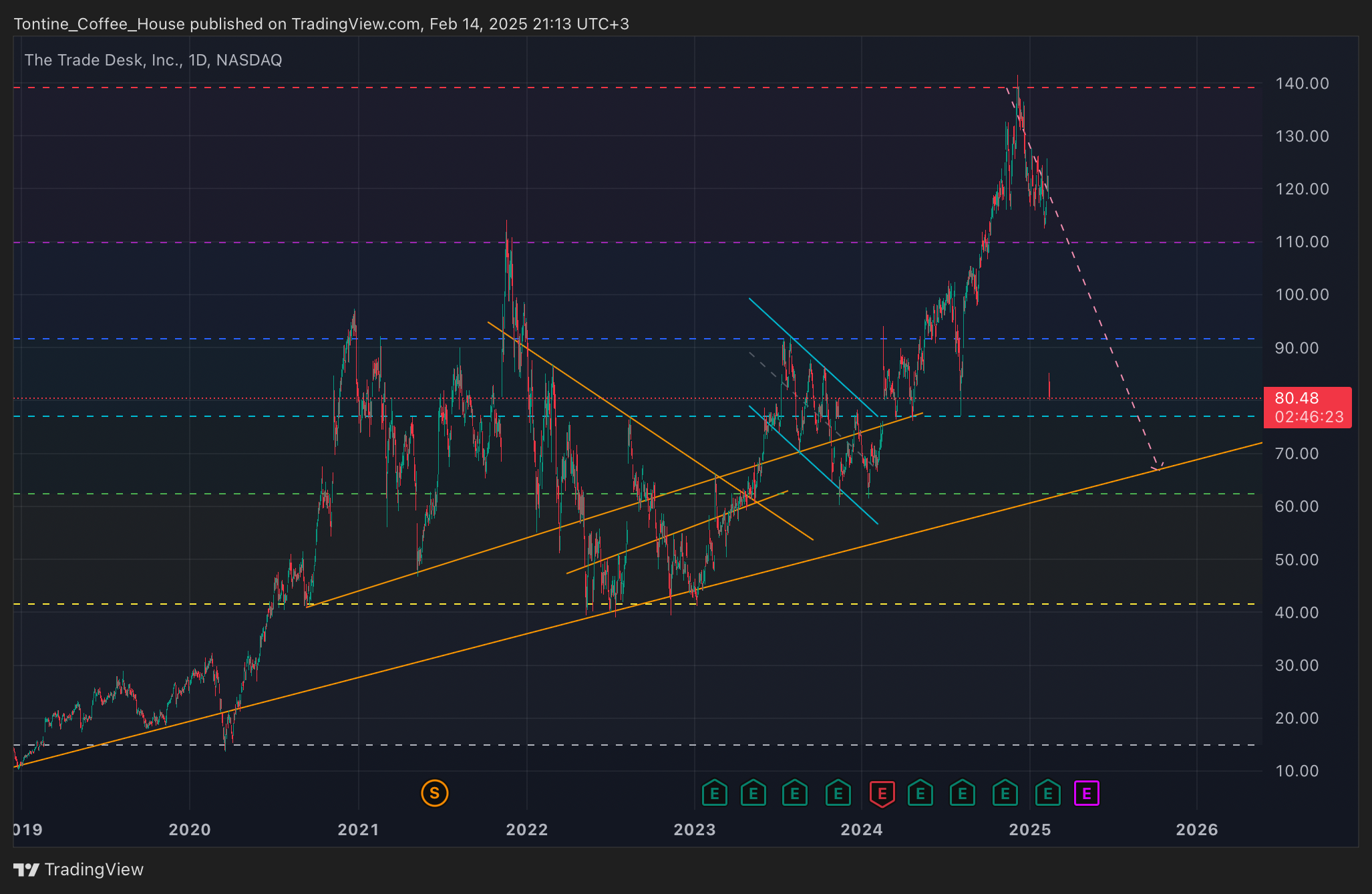The height and width of the screenshot is (894, 1372).
Task: Click the 50.00 price axis label
Action: pos(1297,560)
